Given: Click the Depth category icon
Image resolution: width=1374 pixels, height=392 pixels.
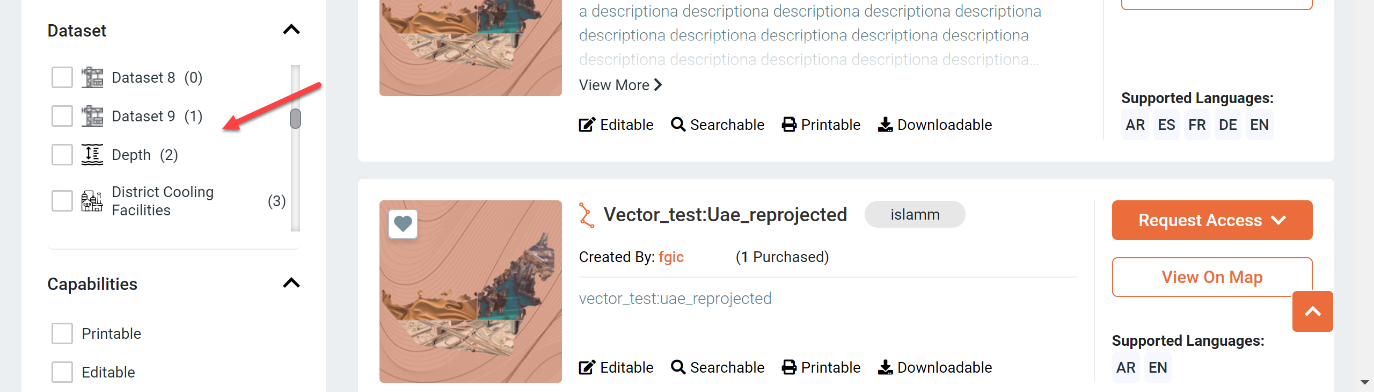Looking at the screenshot, I should coord(93,154).
